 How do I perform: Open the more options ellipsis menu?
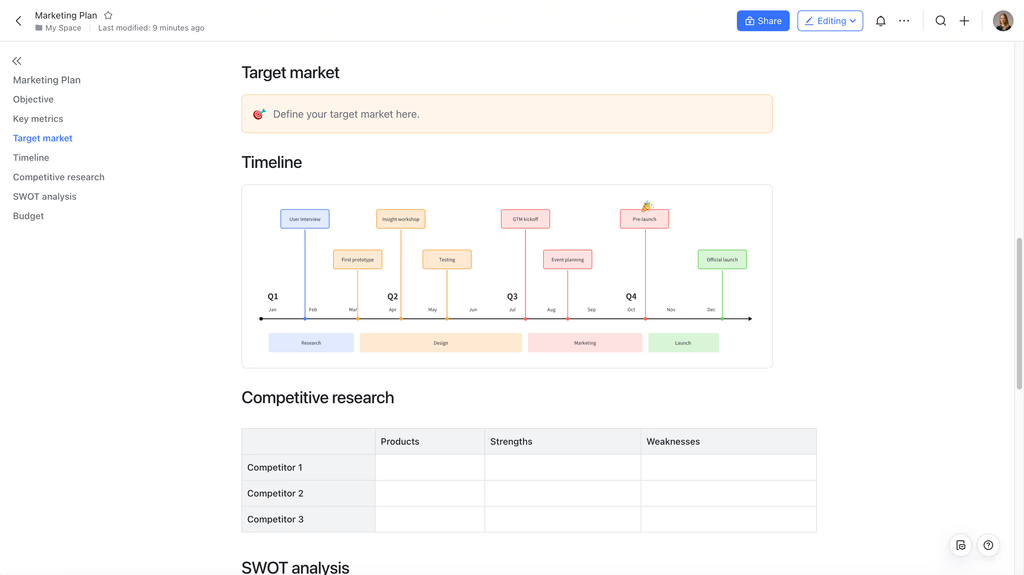904,21
